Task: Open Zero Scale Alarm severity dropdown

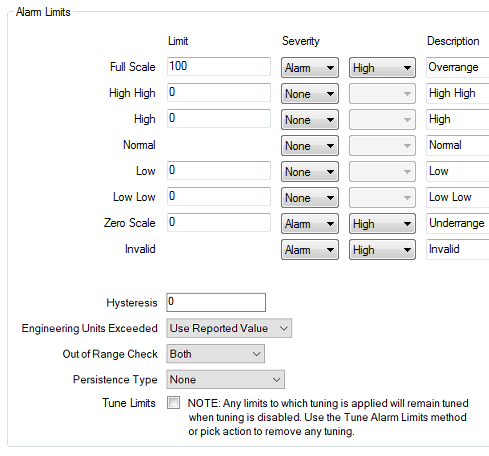Action: 310,224
